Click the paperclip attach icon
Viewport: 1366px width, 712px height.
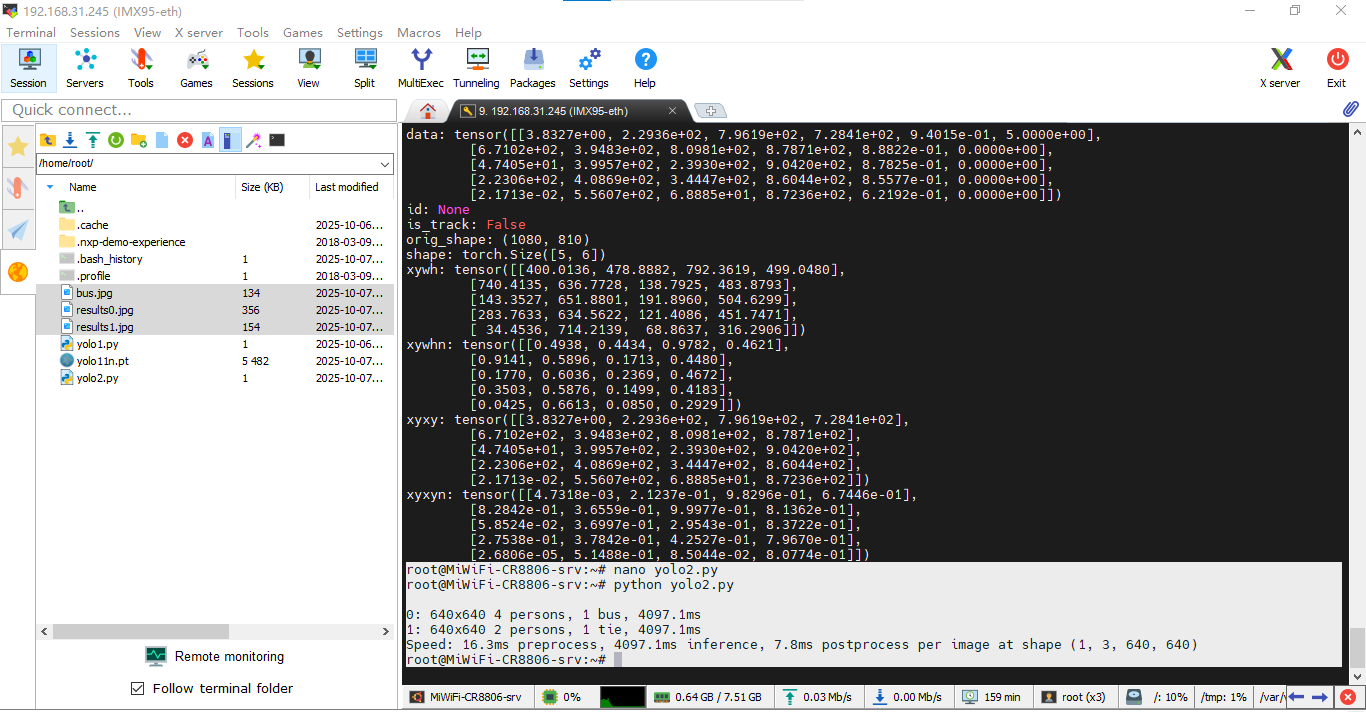(x=1350, y=109)
